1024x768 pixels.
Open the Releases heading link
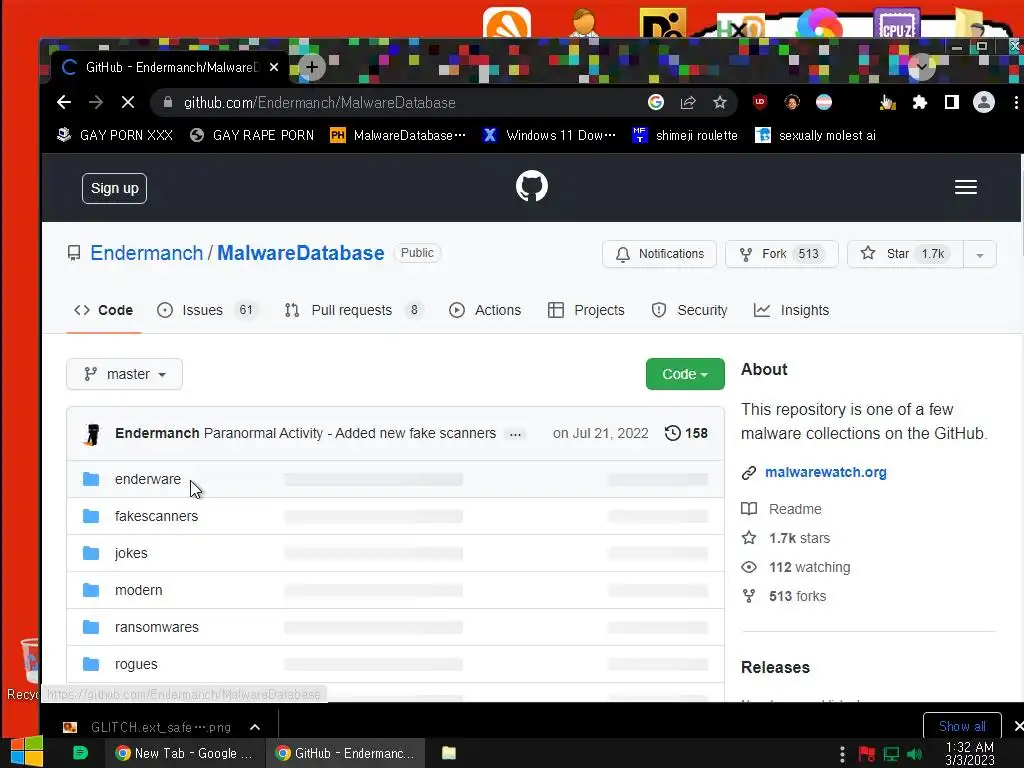coord(775,667)
